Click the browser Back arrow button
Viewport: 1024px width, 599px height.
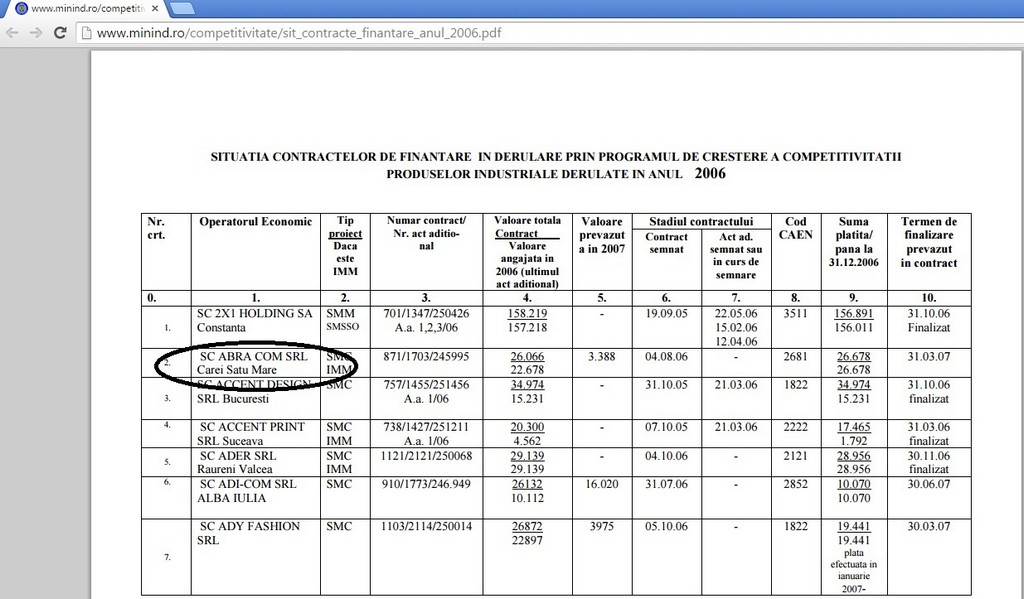(x=13, y=32)
